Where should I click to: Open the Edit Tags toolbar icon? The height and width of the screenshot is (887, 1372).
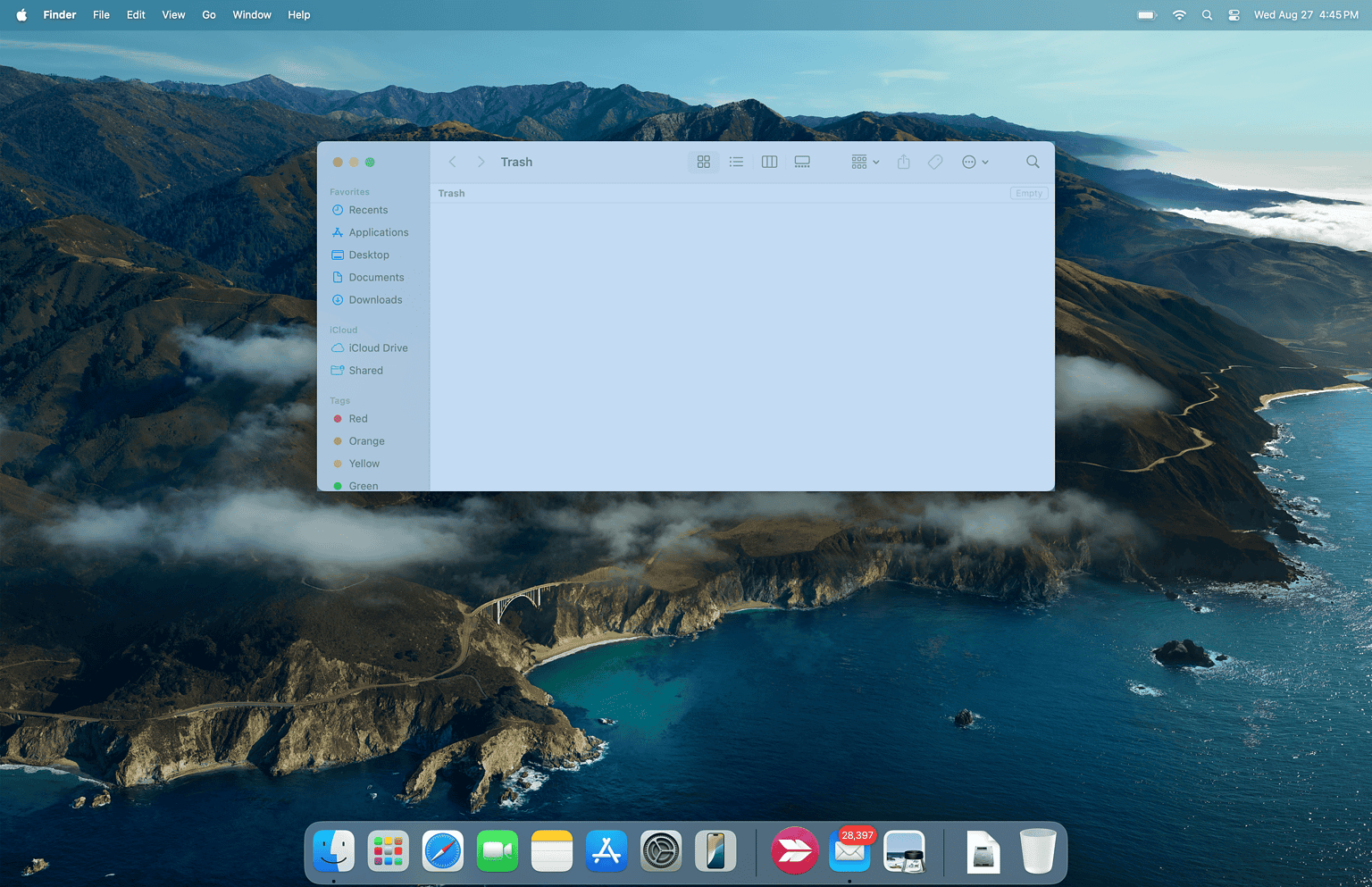pos(934,162)
